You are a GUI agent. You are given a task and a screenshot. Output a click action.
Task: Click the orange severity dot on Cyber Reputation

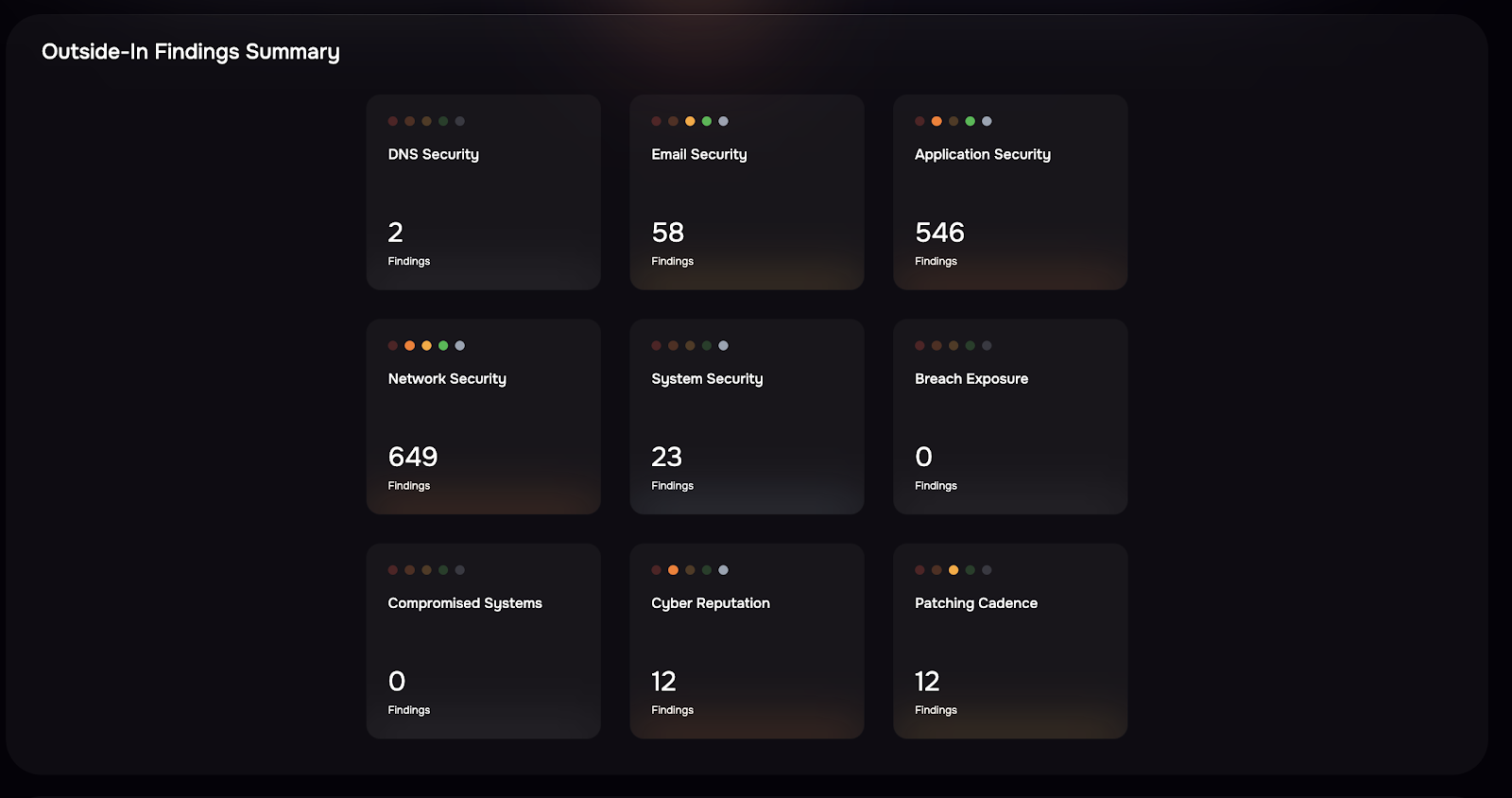[673, 570]
